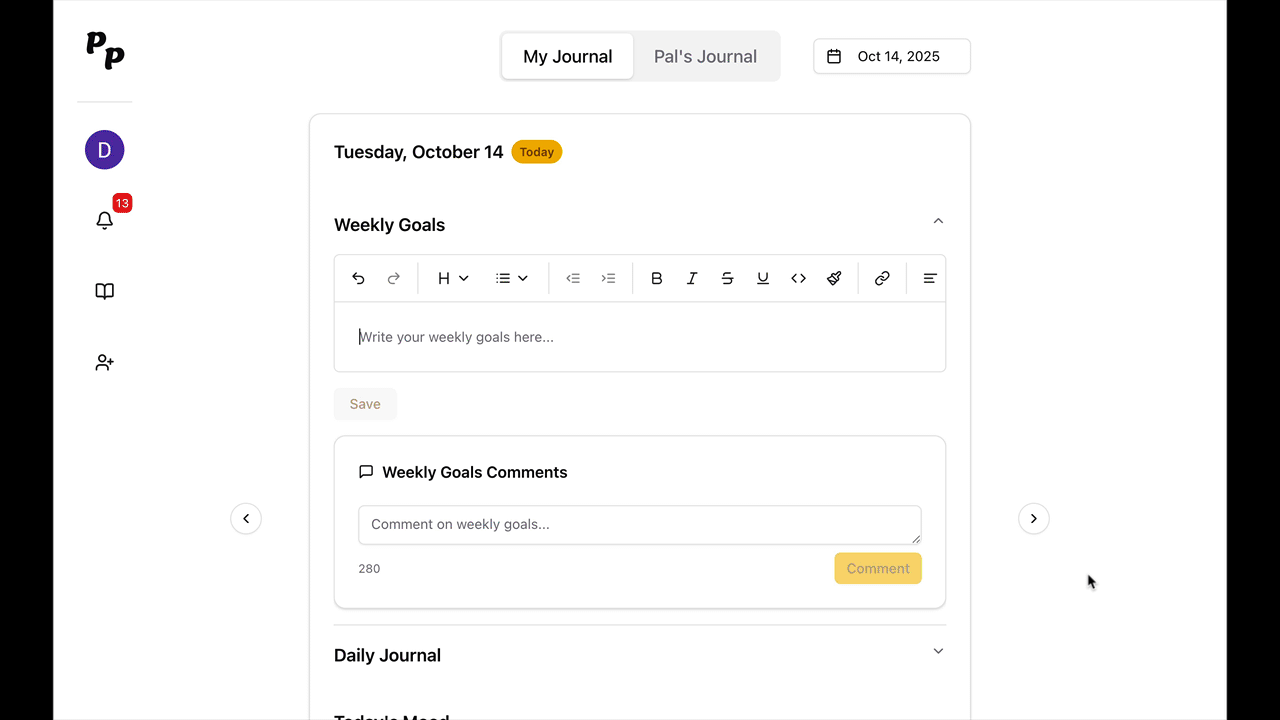The height and width of the screenshot is (720, 1280).
Task: Open the list style dropdown
Action: (x=512, y=279)
